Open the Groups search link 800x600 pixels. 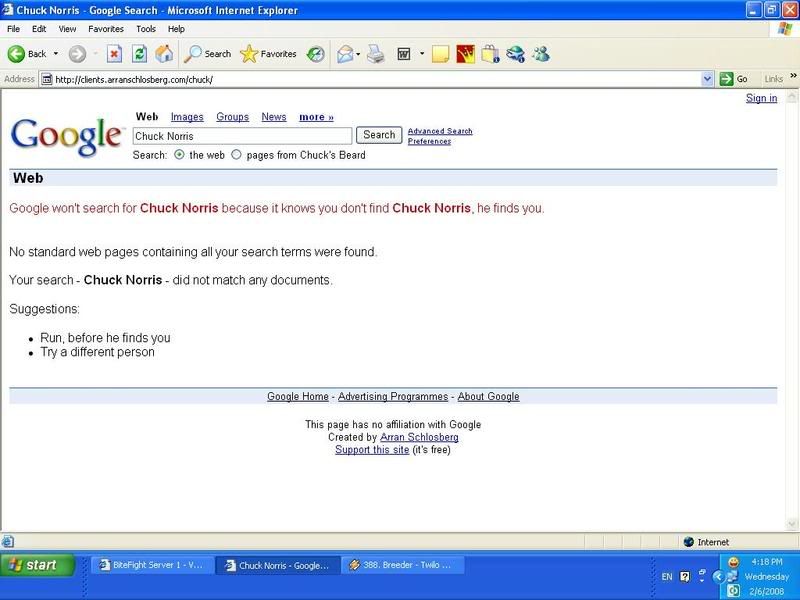pyautogui.click(x=232, y=117)
